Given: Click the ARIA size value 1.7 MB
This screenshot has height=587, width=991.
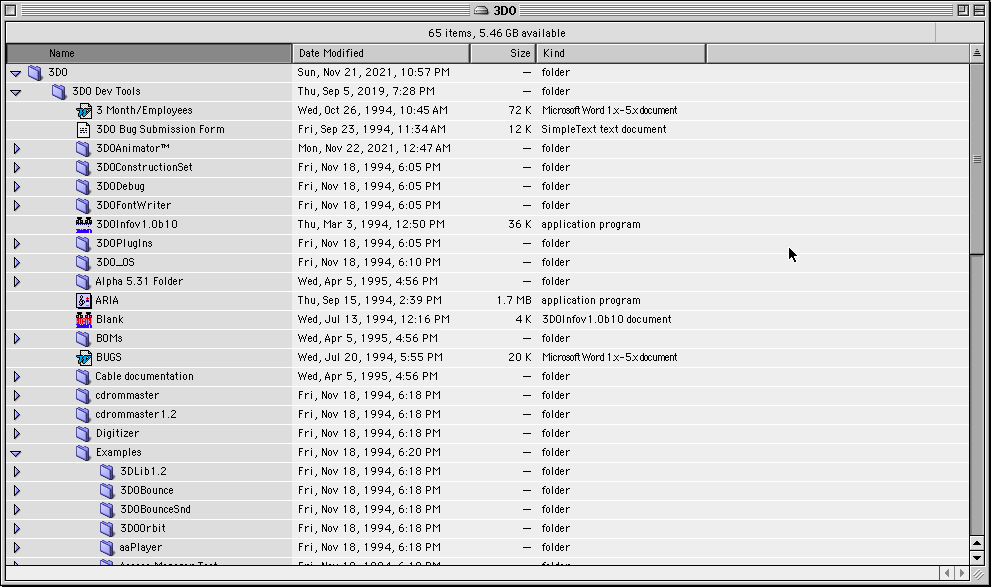Looking at the screenshot, I should point(514,301).
